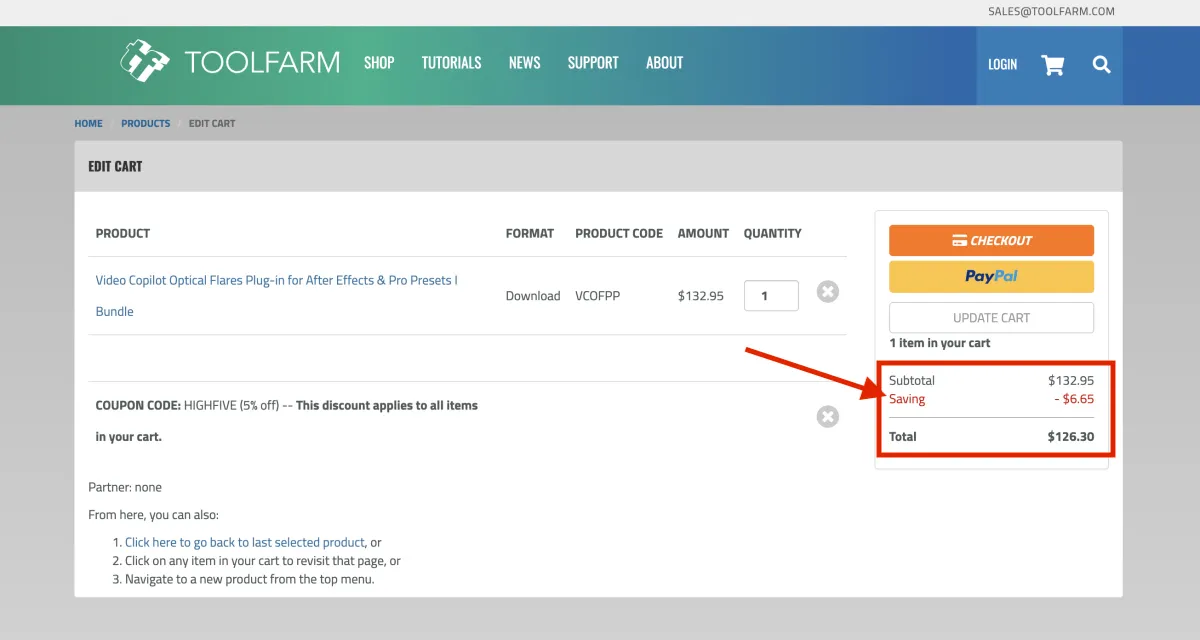Click the Update Cart button
The width and height of the screenshot is (1200, 640).
[x=991, y=318]
